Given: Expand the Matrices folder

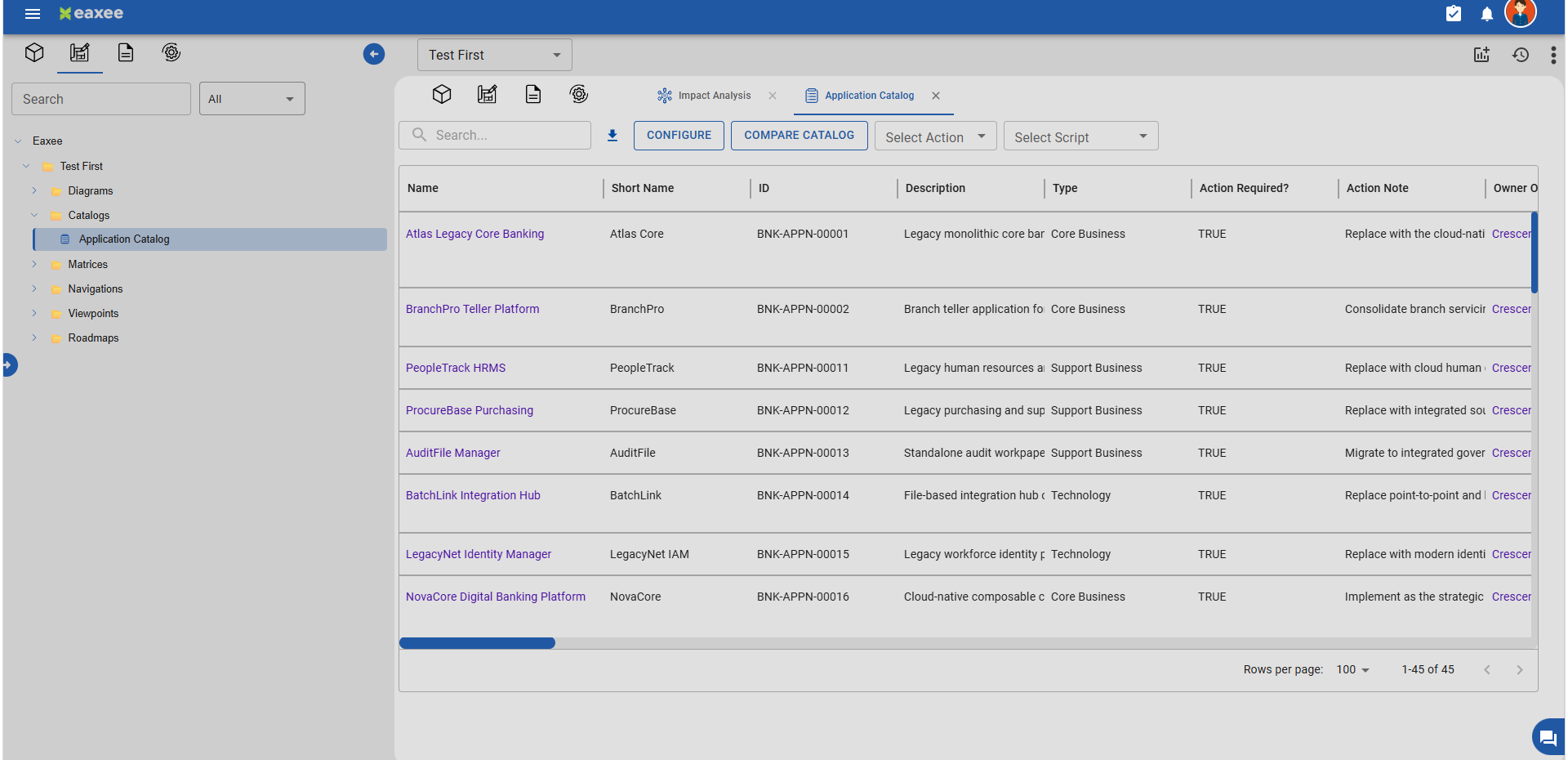Looking at the screenshot, I should (34, 264).
